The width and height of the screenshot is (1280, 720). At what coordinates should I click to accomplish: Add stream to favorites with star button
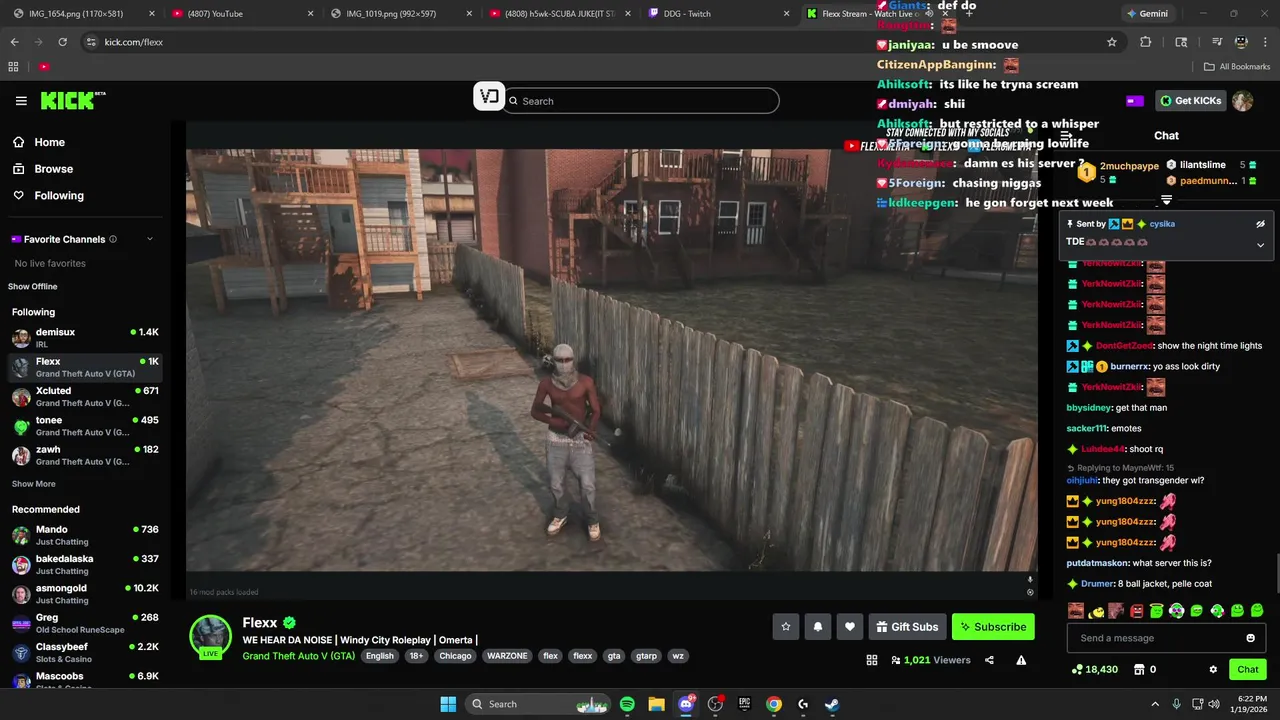(786, 627)
